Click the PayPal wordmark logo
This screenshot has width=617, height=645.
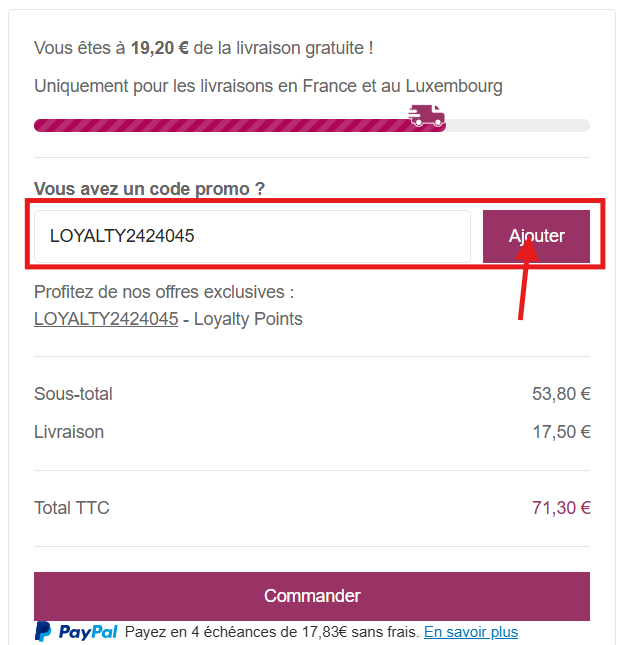pos(88,632)
